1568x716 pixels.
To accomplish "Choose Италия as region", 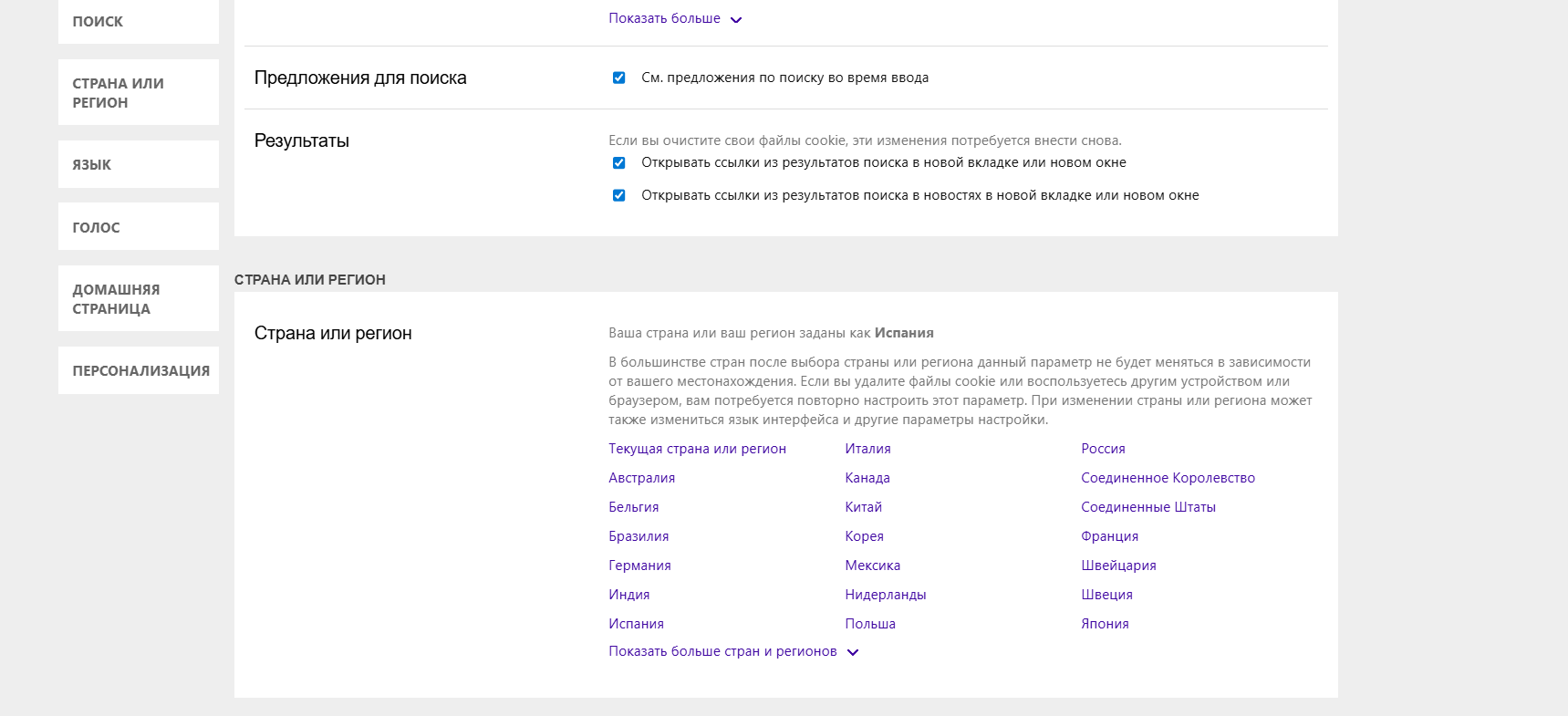I will click(867, 449).
